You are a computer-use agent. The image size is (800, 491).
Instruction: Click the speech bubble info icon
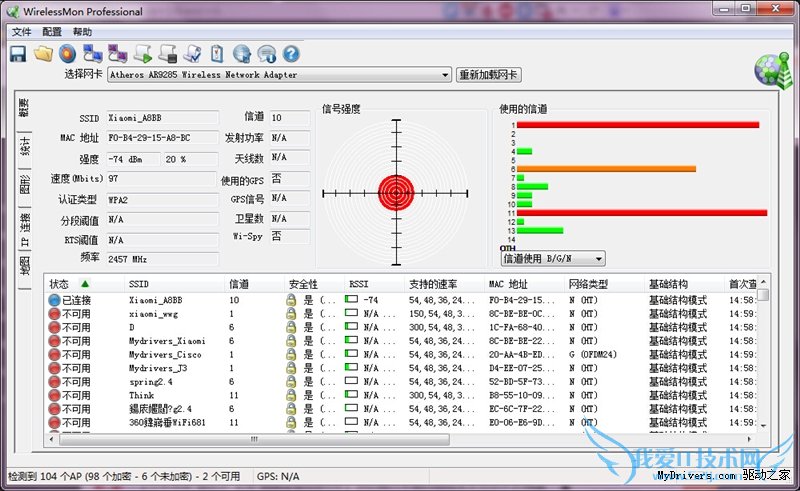pos(266,54)
